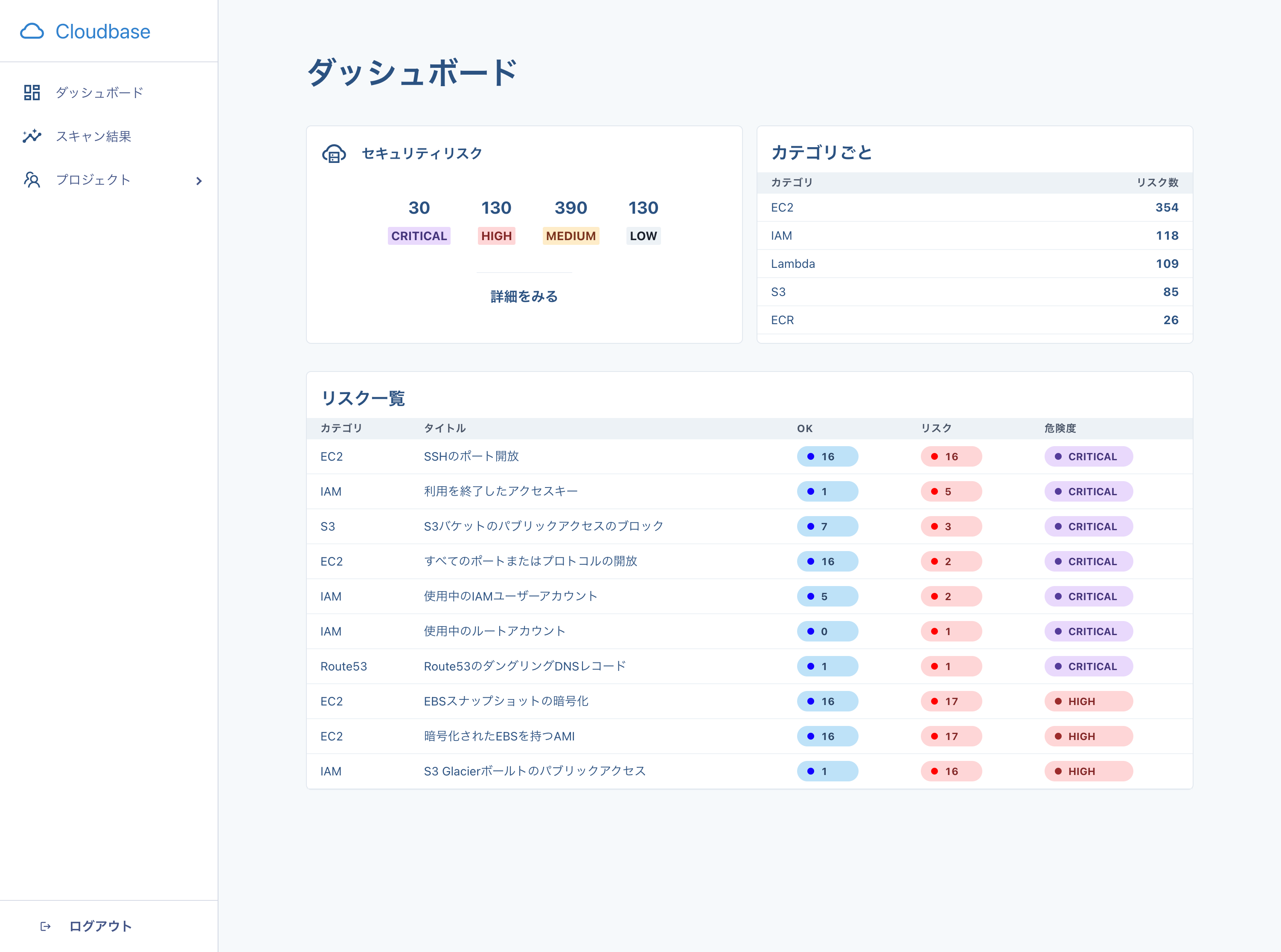Open スキャン結果 menu item
Image resolution: width=1281 pixels, height=952 pixels.
93,136
